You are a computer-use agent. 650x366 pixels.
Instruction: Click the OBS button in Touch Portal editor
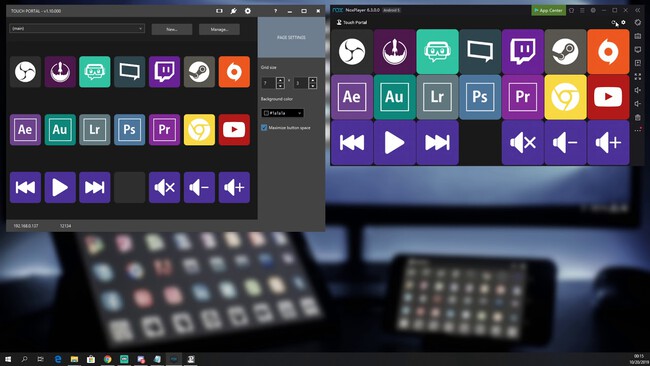tap(25, 72)
